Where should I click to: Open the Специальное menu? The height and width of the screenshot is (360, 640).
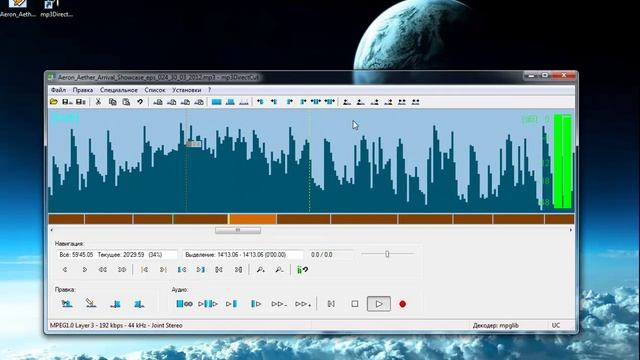[119, 90]
